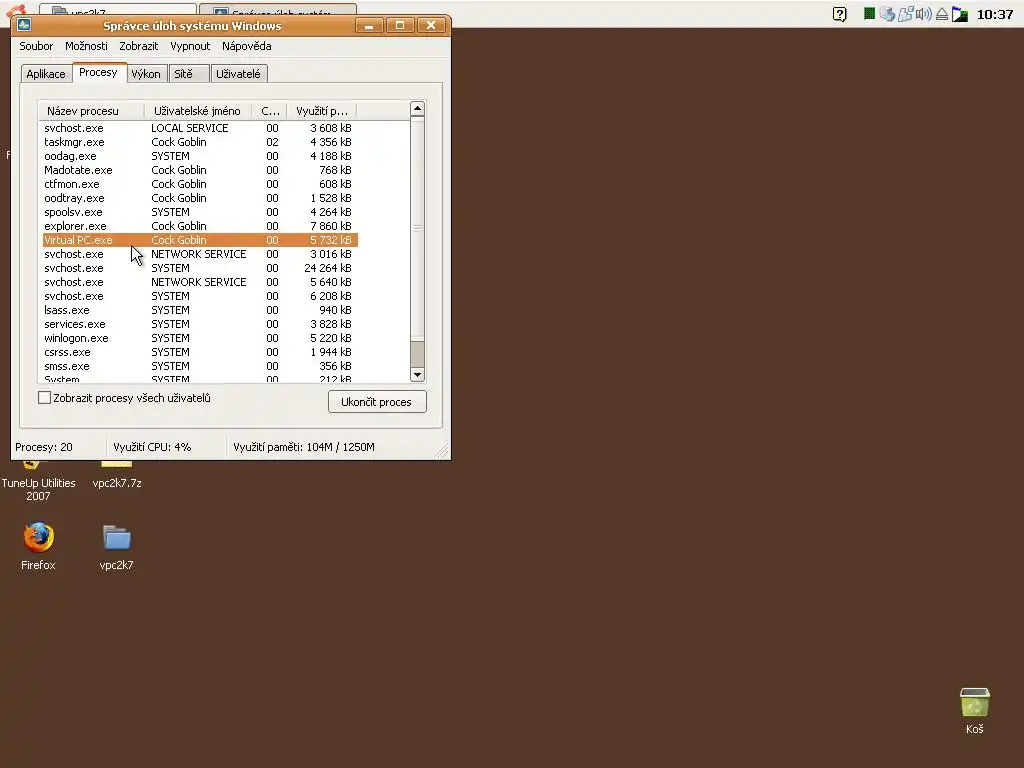1024x768 pixels.
Task: Select the smss.exe process row
Action: [x=200, y=366]
